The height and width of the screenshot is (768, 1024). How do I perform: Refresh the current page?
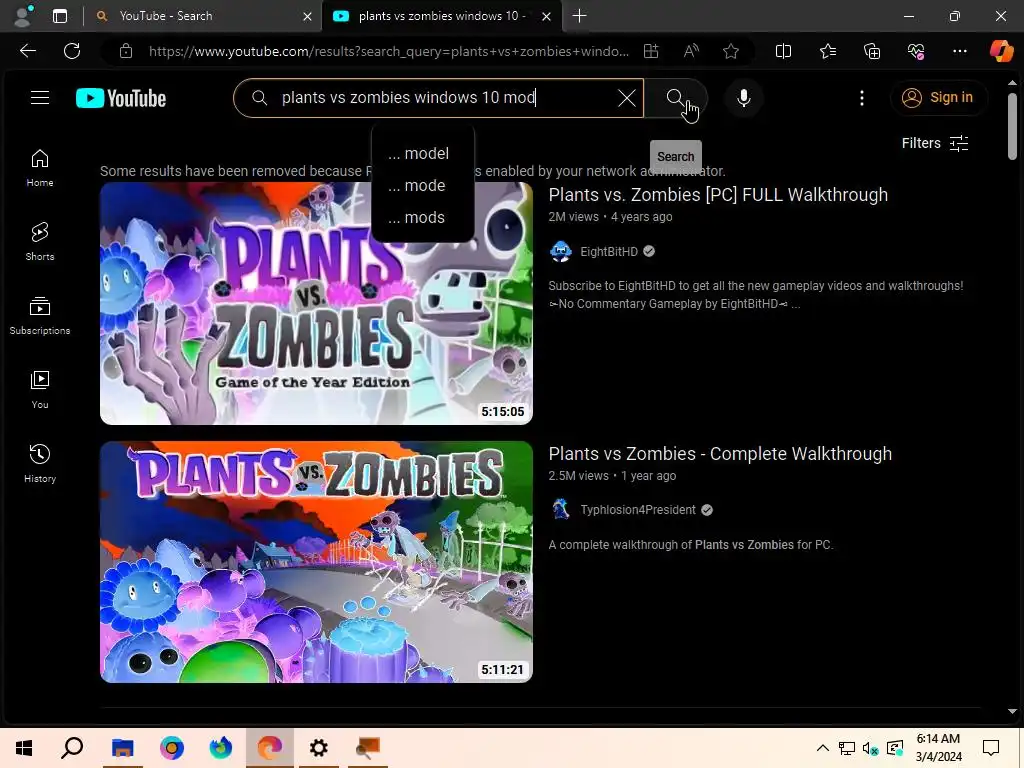click(72, 51)
